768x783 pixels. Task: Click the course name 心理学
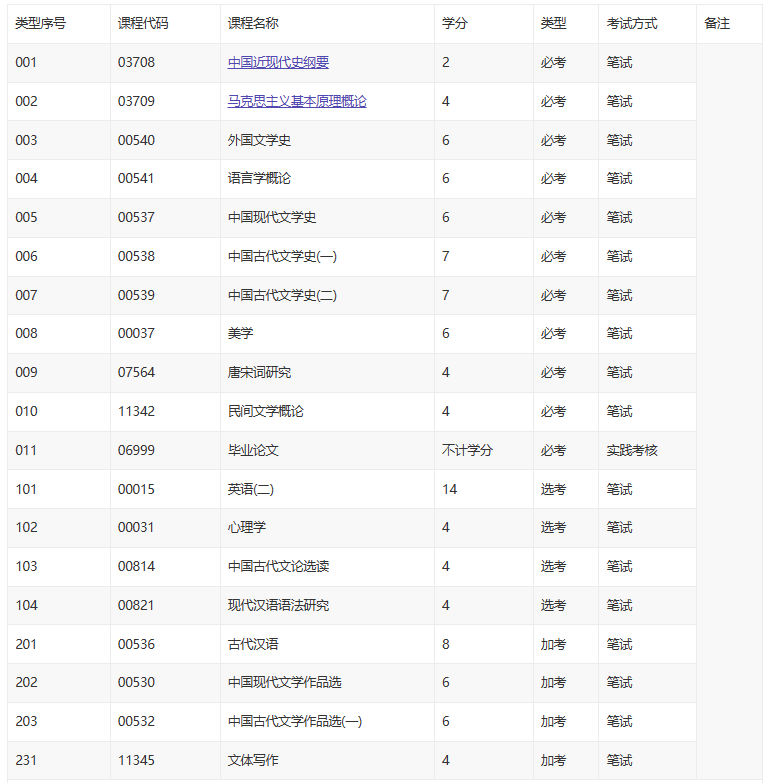coord(247,527)
